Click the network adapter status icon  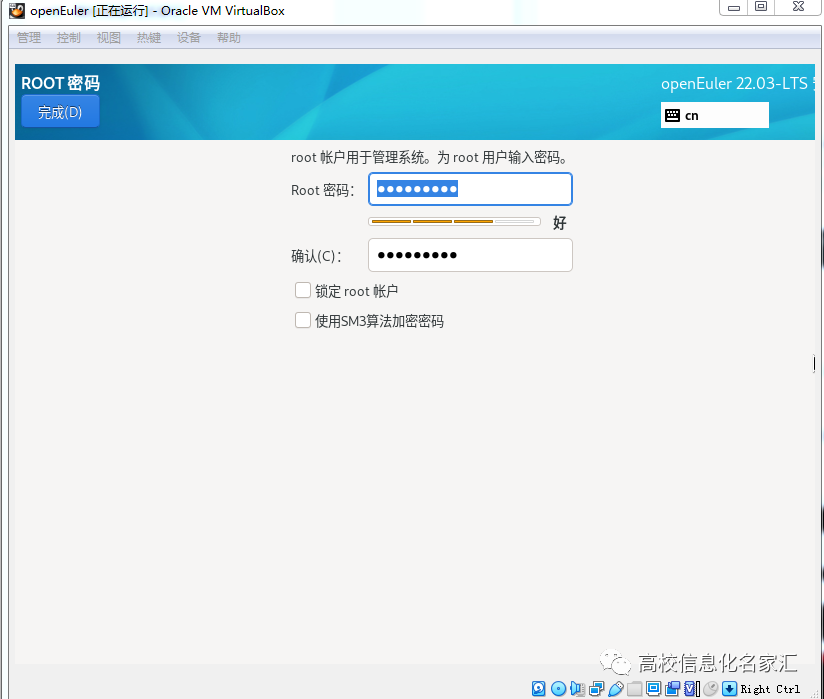595,689
